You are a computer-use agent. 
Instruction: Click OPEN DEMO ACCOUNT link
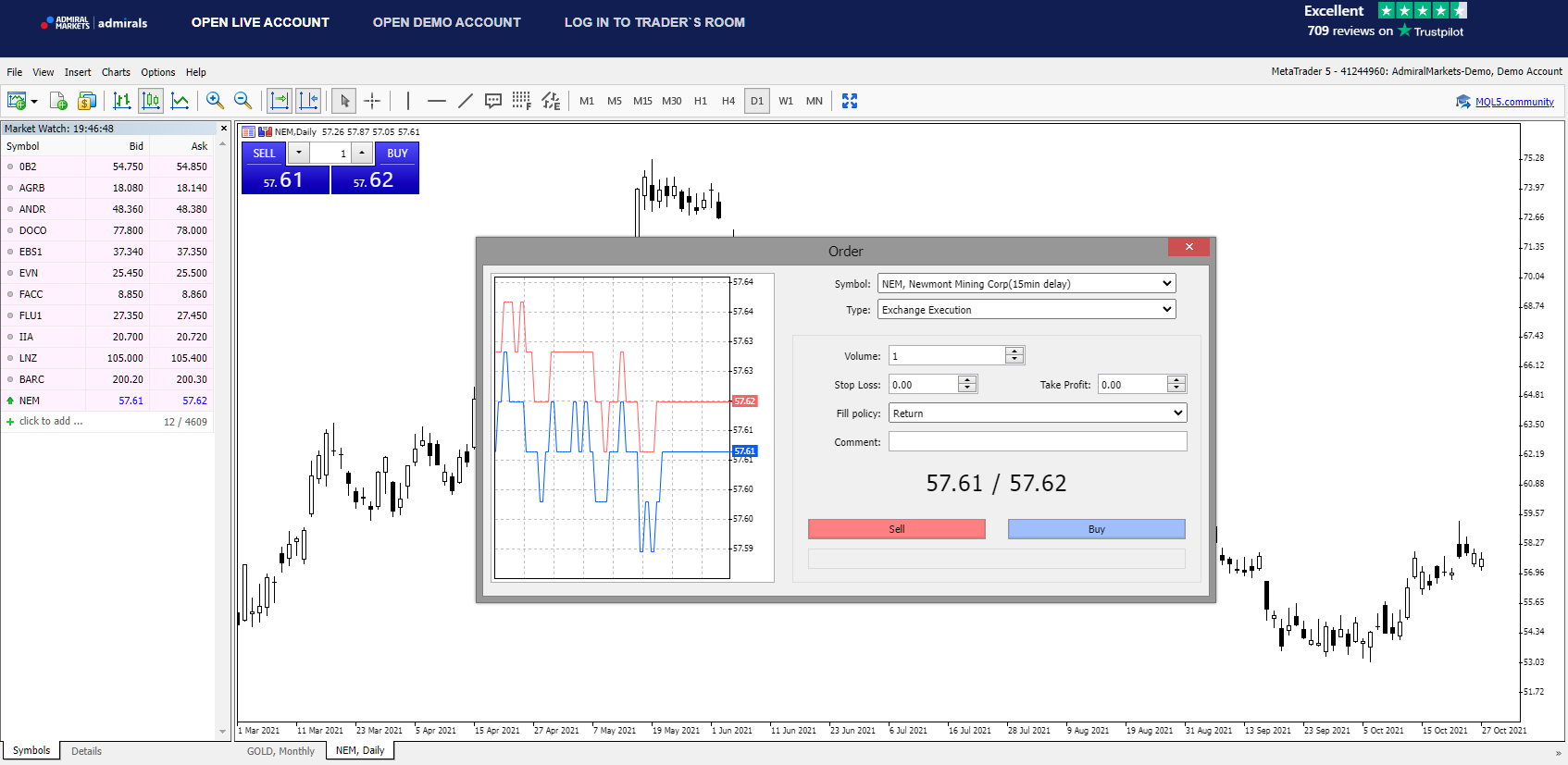click(x=447, y=22)
